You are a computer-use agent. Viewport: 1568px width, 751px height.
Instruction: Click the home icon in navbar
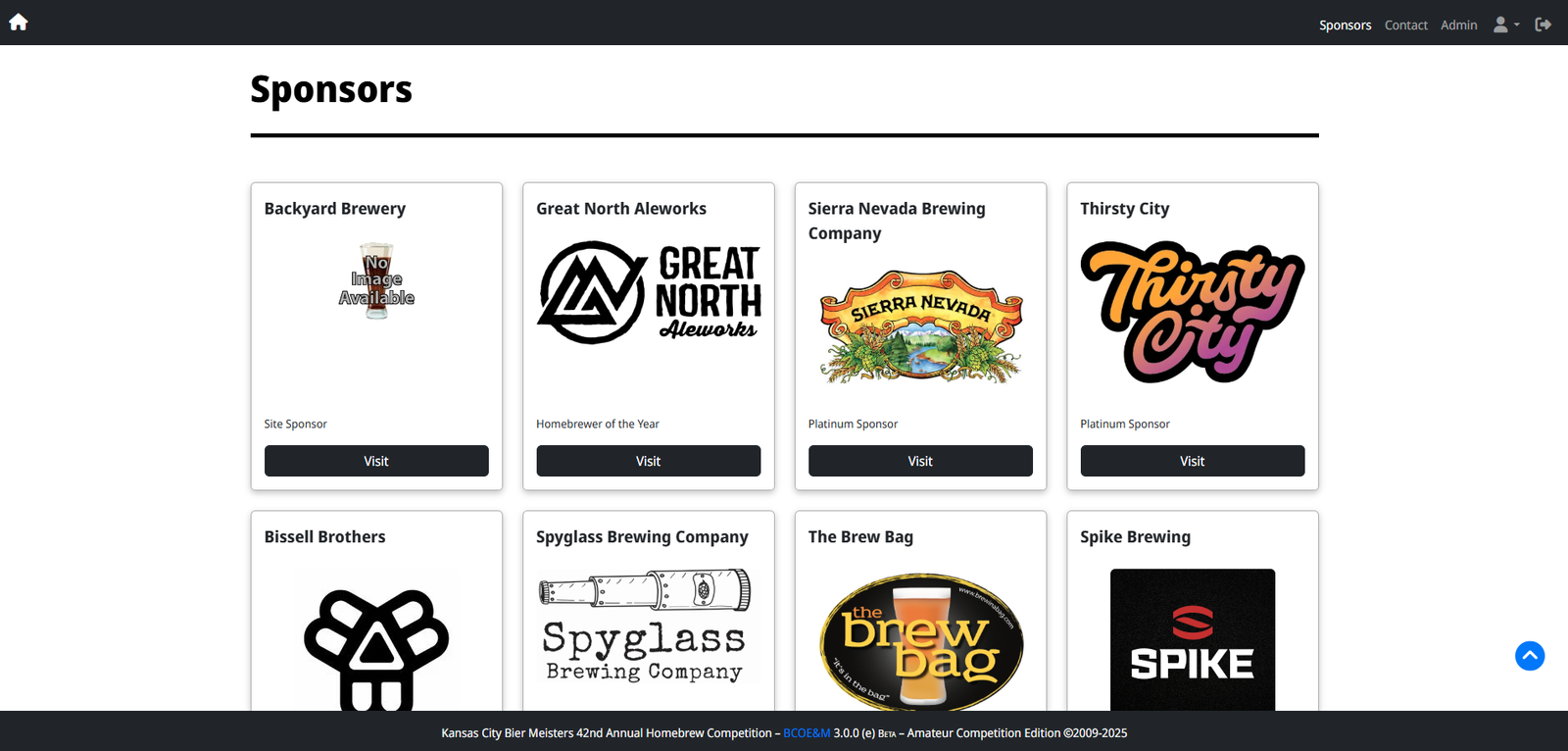point(19,23)
